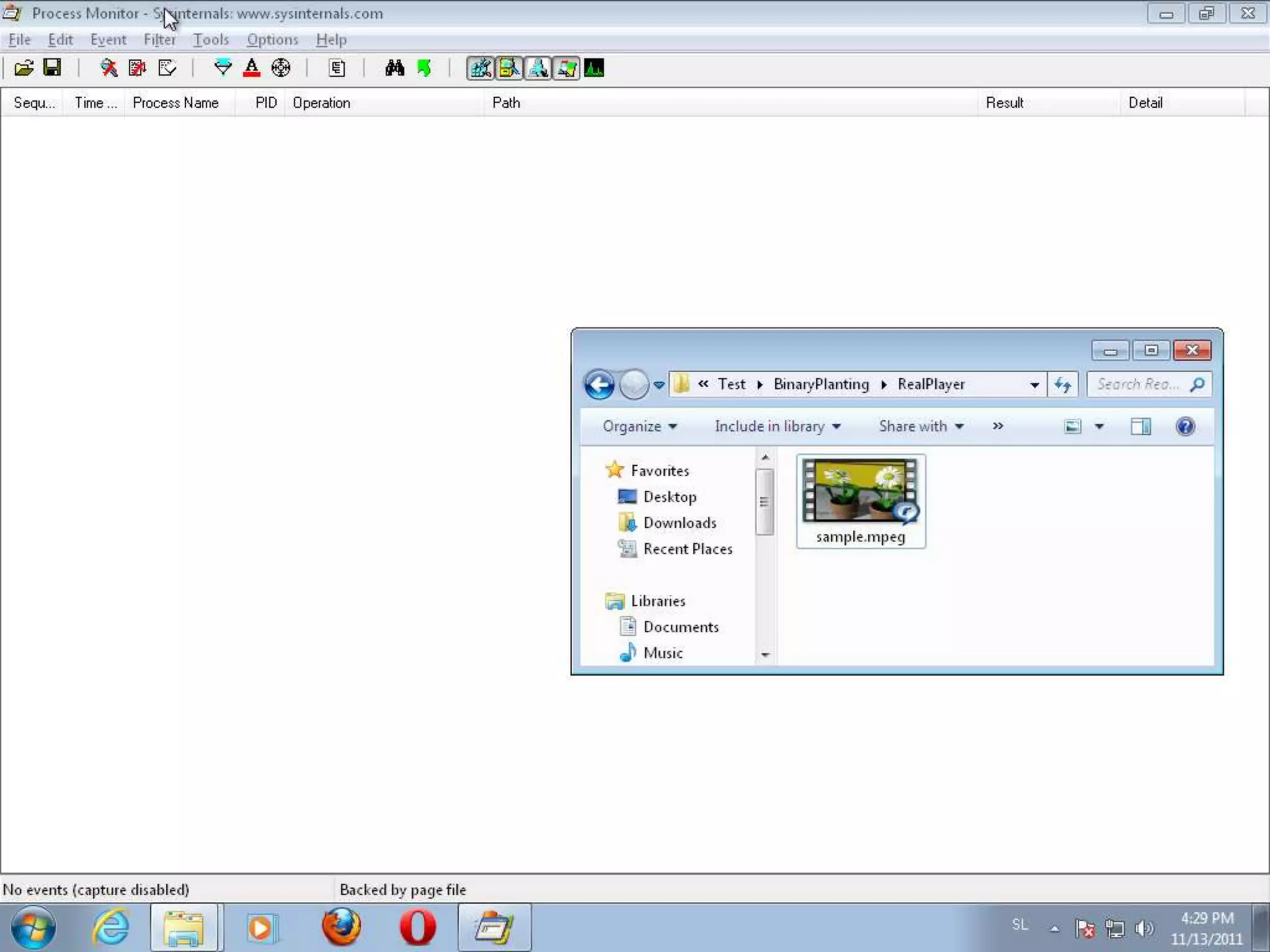Click the Open file toolbar icon
Screen dimensions: 1270x952
24,68
